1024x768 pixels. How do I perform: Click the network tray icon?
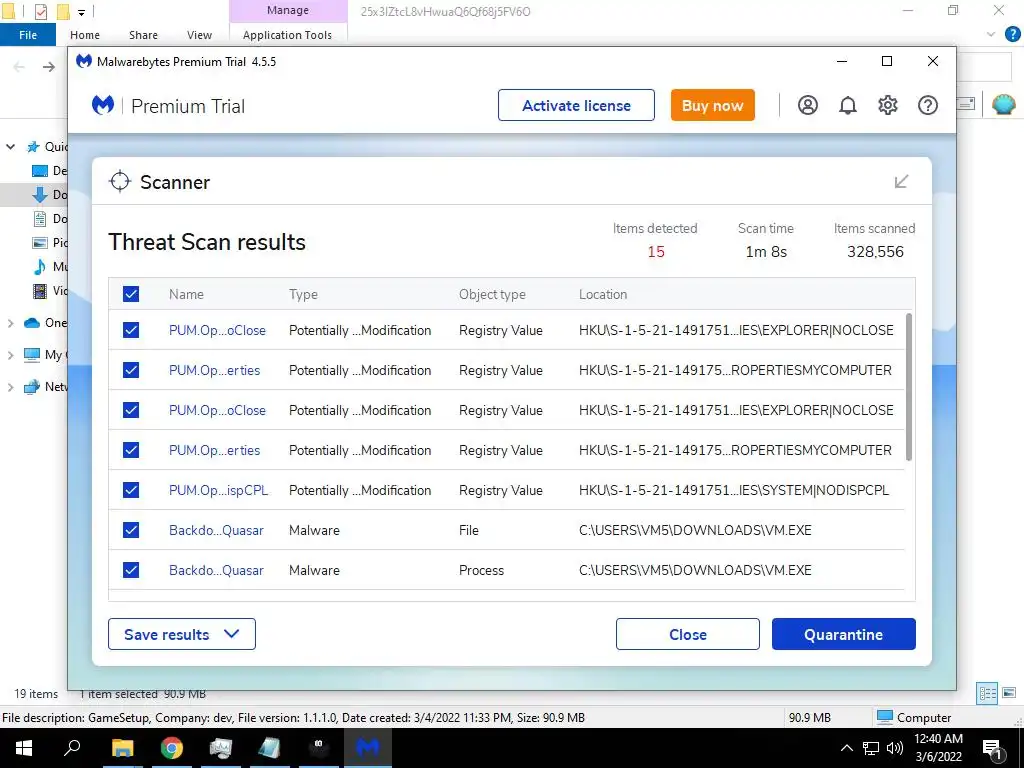point(871,748)
